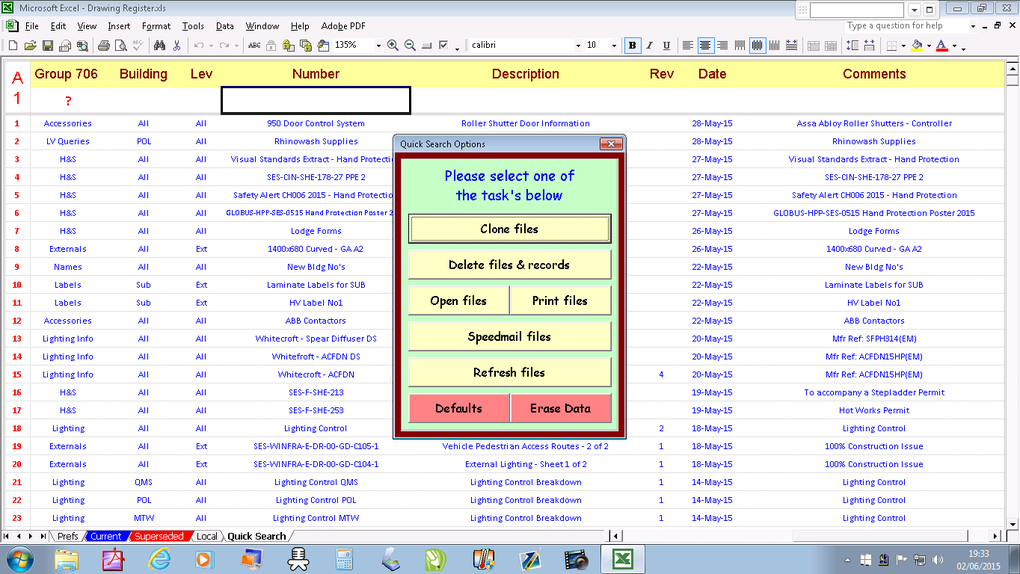The image size is (1020, 574).
Task: Create a new workbook from toolbar
Action: pyautogui.click(x=13, y=46)
